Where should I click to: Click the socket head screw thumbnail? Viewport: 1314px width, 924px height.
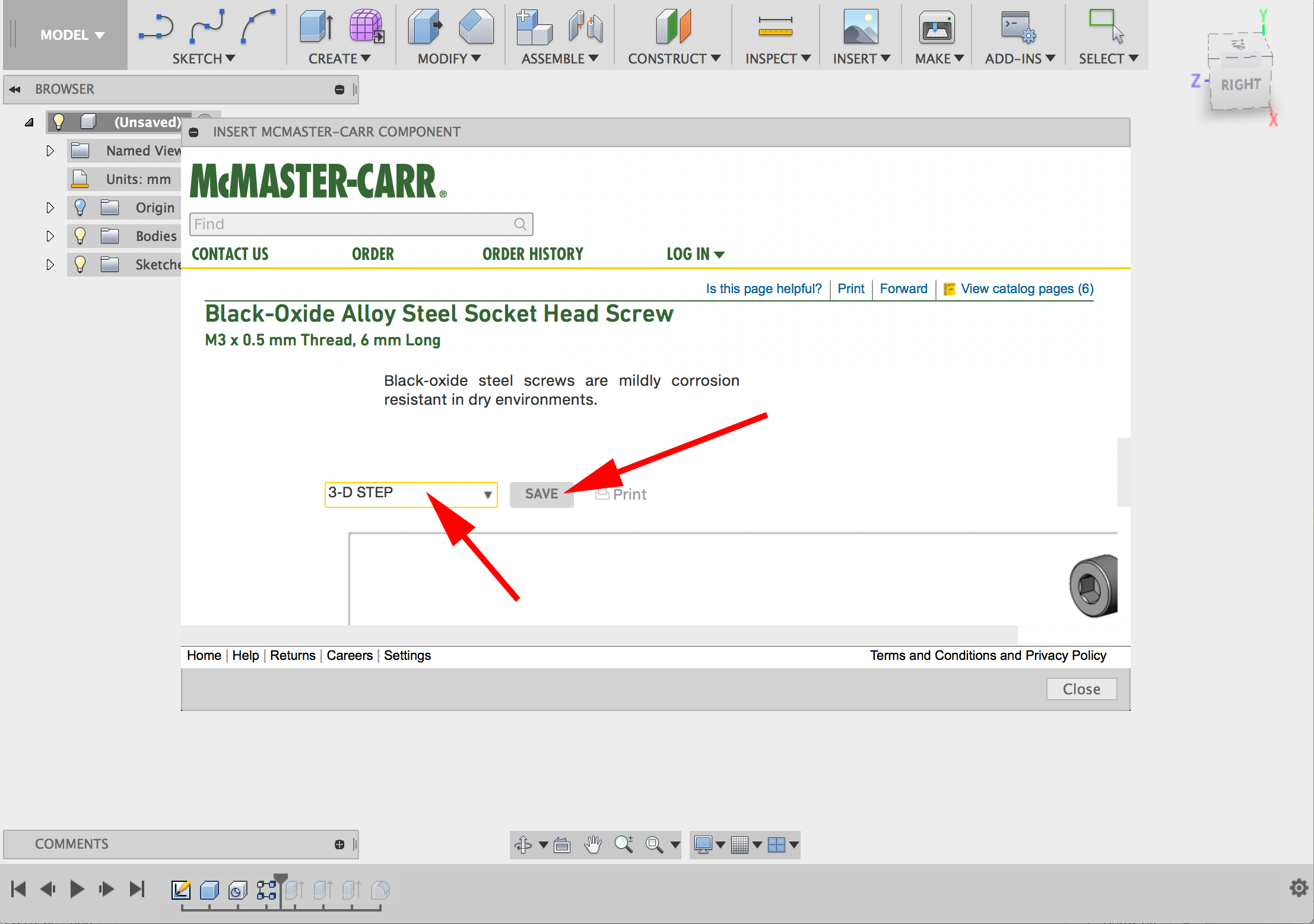(x=1093, y=586)
